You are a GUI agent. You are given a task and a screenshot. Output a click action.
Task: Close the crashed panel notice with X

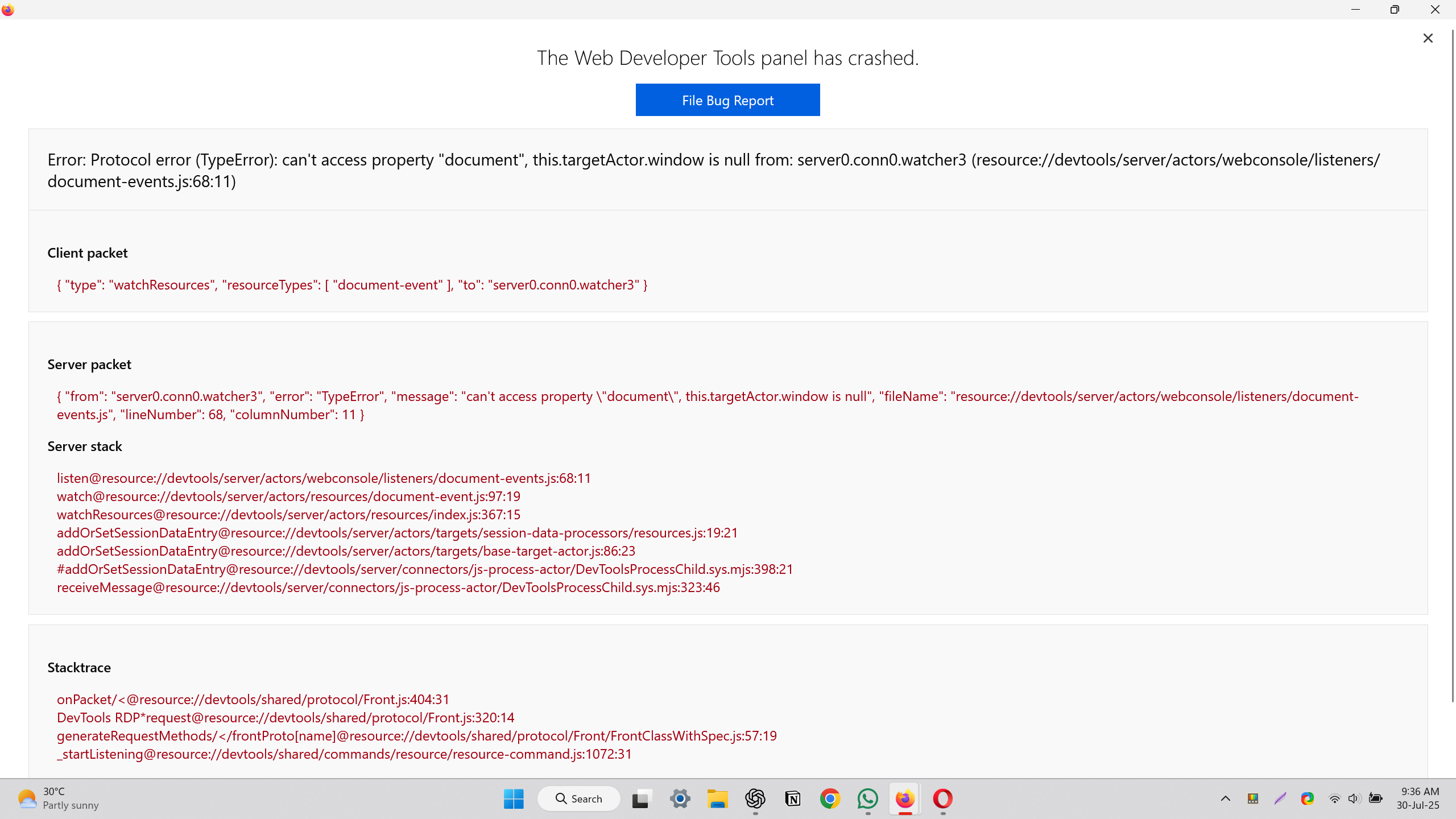pyautogui.click(x=1428, y=38)
